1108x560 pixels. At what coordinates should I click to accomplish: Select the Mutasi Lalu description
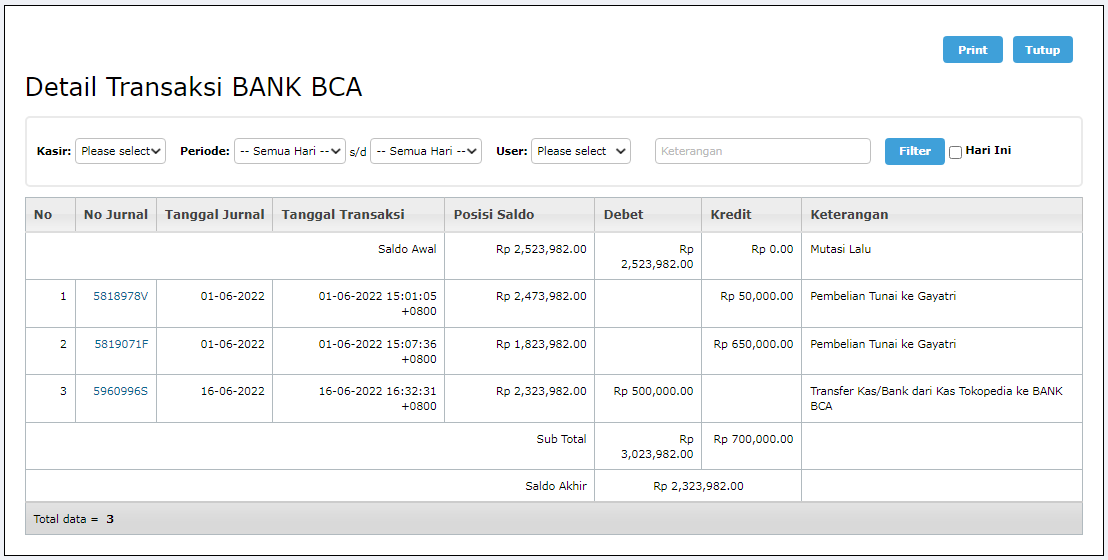840,249
